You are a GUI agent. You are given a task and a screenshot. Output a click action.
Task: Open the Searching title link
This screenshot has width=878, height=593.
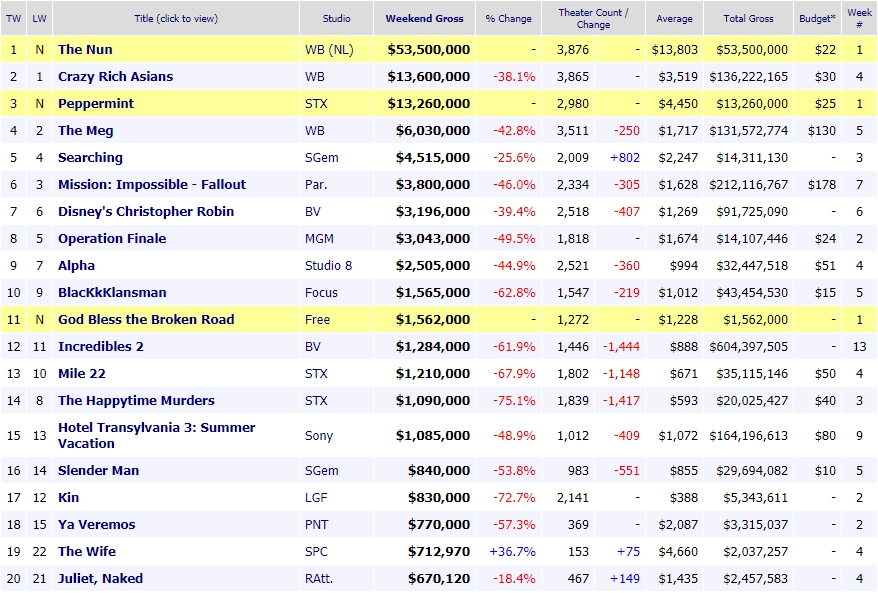click(x=90, y=157)
